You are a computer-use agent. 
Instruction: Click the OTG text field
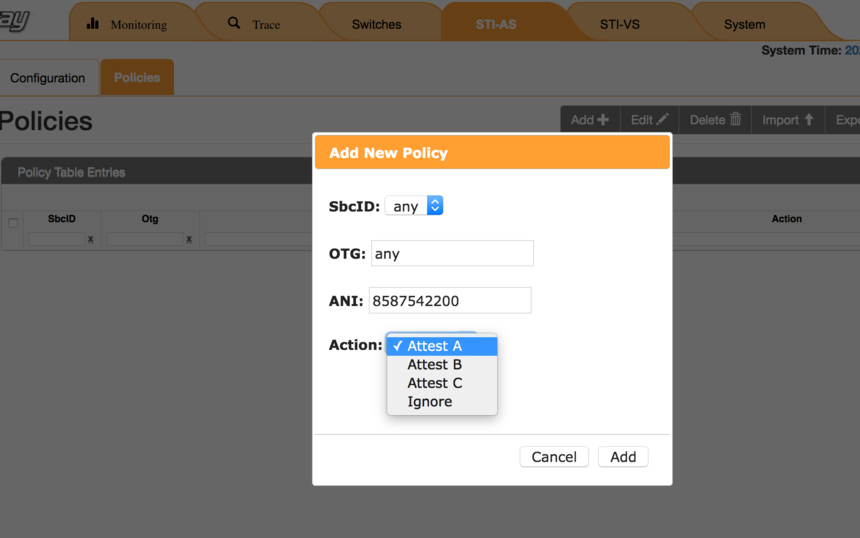click(452, 254)
